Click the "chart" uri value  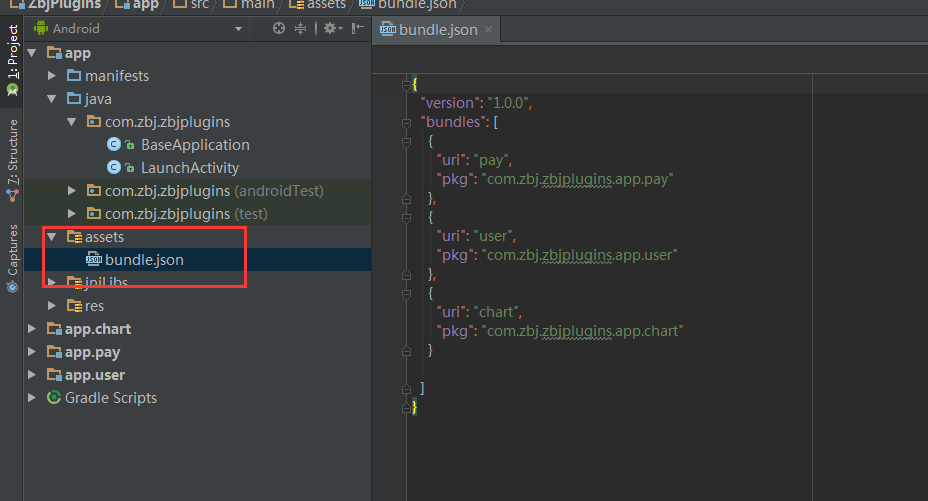tap(496, 312)
